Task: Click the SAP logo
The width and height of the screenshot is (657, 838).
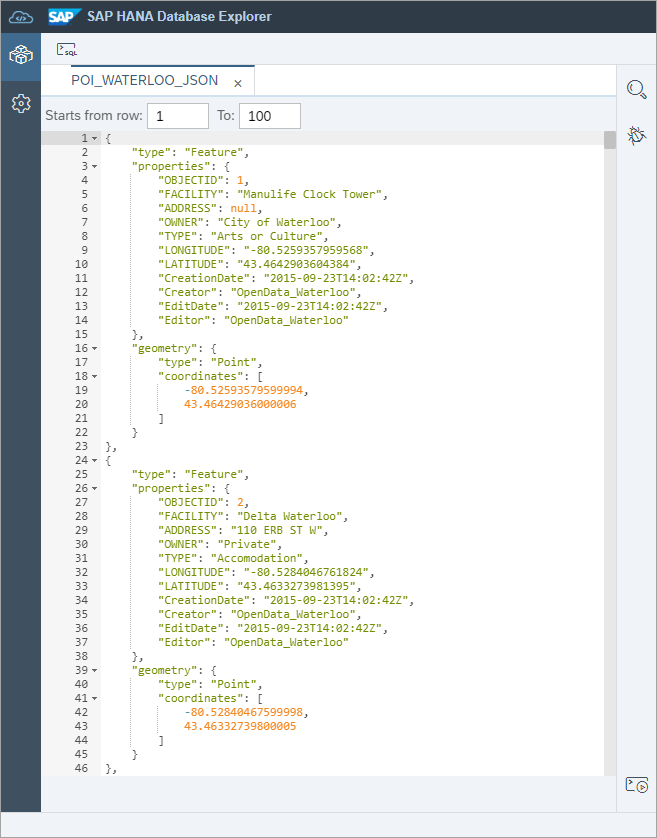Action: (65, 17)
